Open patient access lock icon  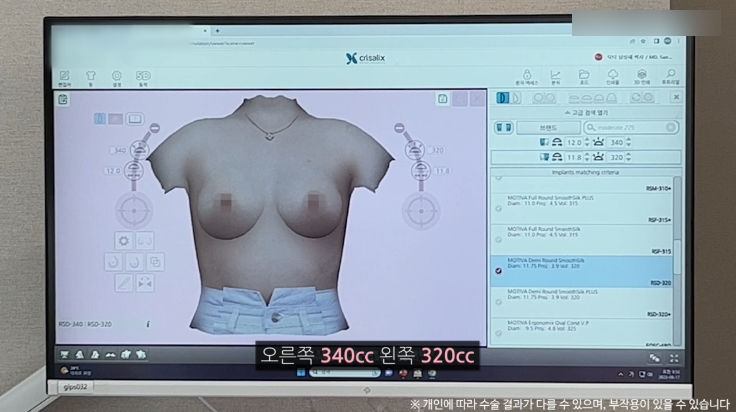(527, 77)
